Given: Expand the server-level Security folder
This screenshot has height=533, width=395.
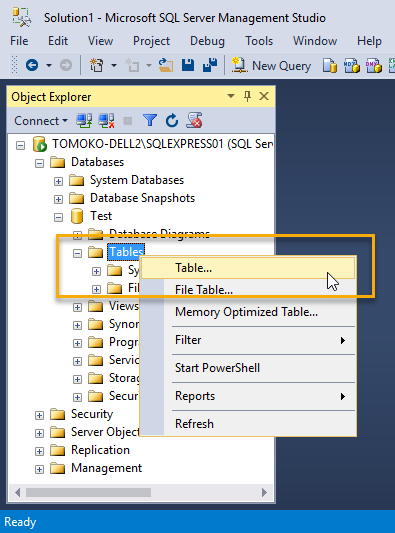Looking at the screenshot, I should (x=39, y=415).
